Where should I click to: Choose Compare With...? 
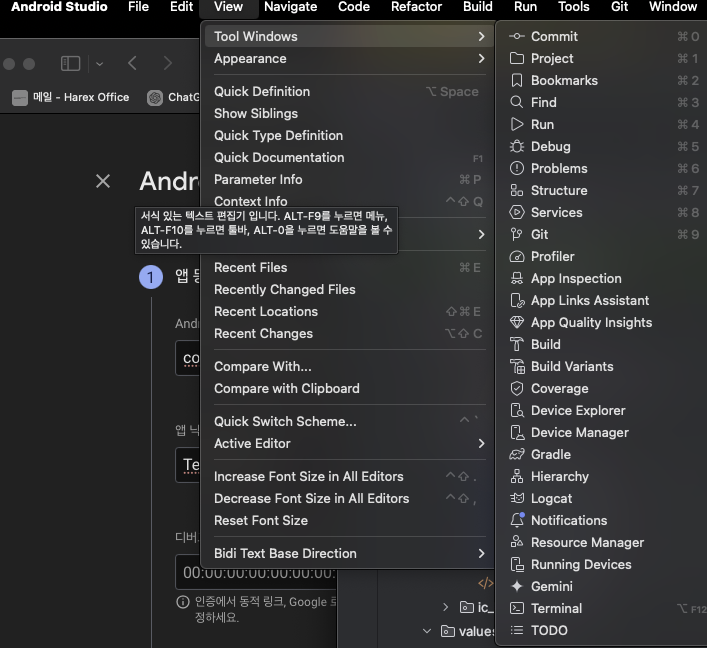[x=348, y=367]
